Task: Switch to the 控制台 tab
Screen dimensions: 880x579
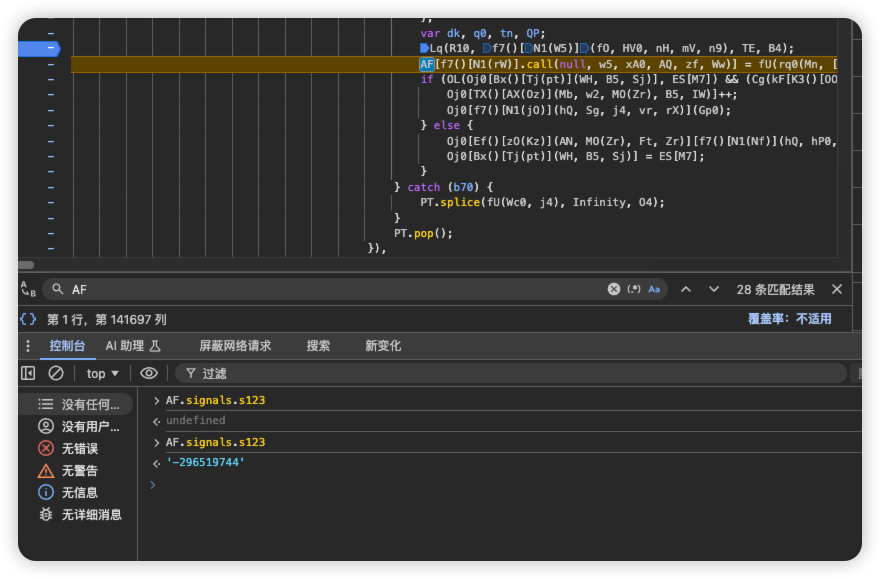Action: 68,346
